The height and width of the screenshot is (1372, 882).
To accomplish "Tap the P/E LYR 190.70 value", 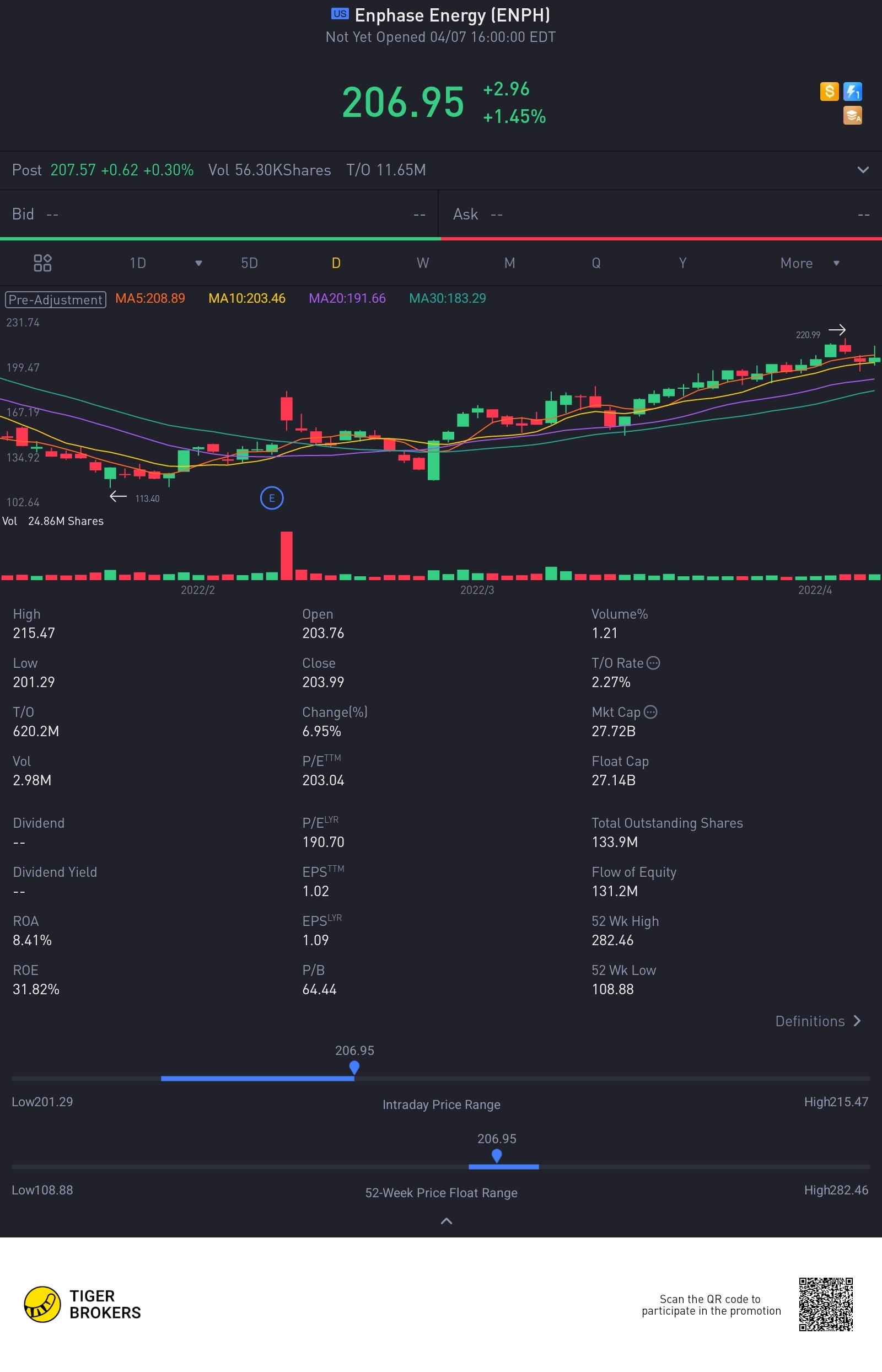I will pos(323,842).
